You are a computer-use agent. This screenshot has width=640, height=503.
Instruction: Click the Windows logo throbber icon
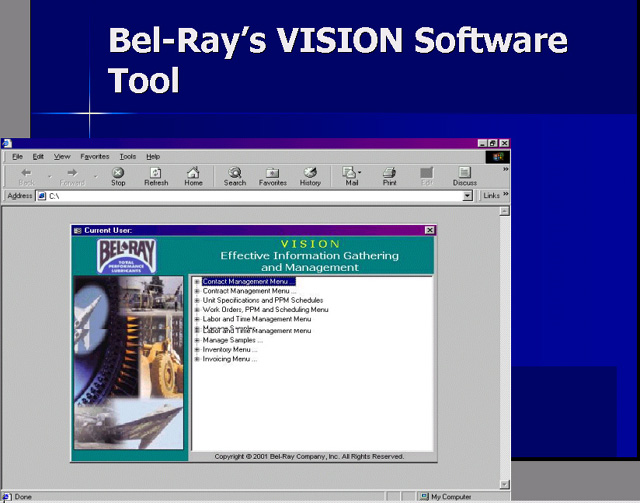(498, 157)
